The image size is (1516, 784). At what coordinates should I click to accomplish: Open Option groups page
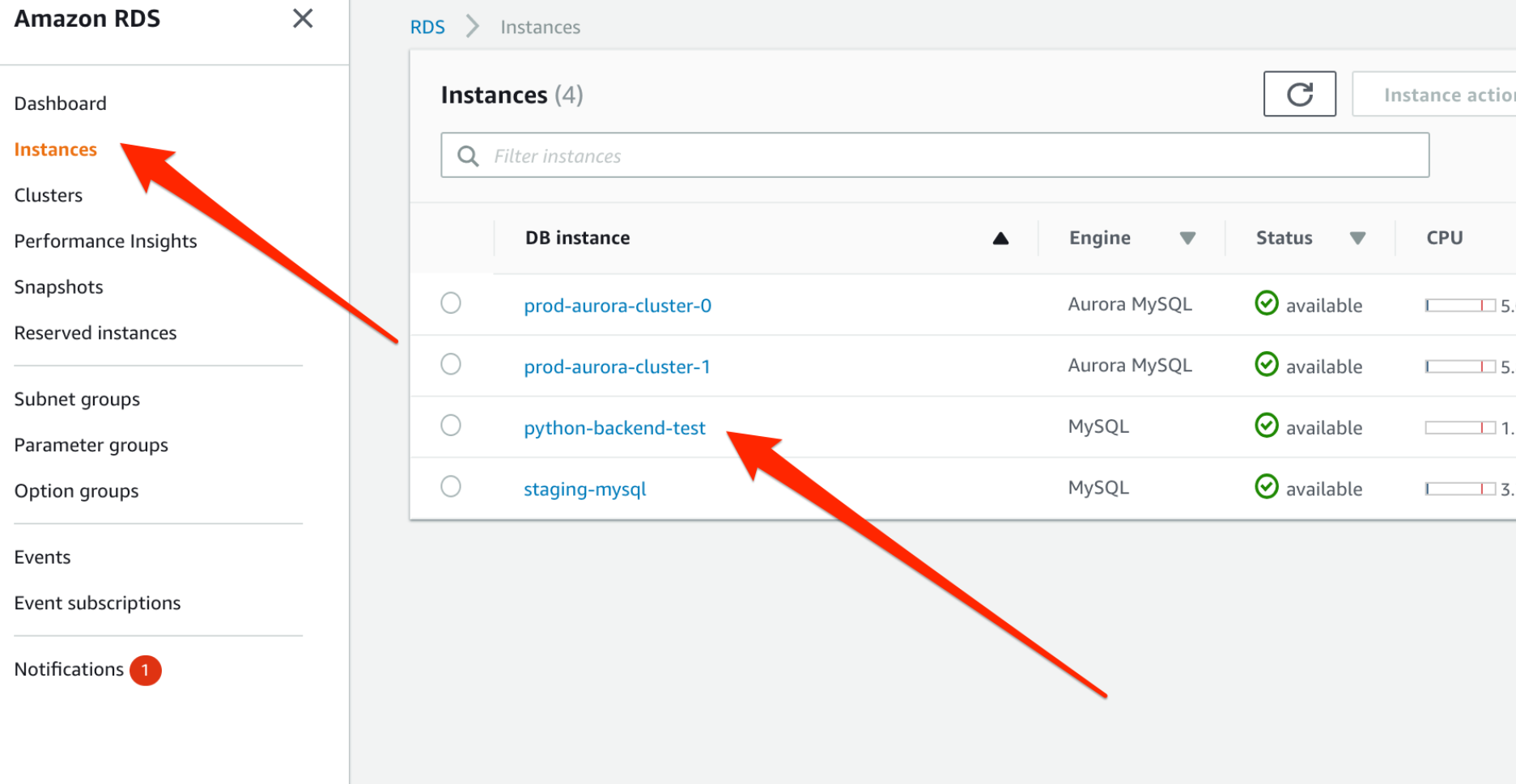click(77, 492)
